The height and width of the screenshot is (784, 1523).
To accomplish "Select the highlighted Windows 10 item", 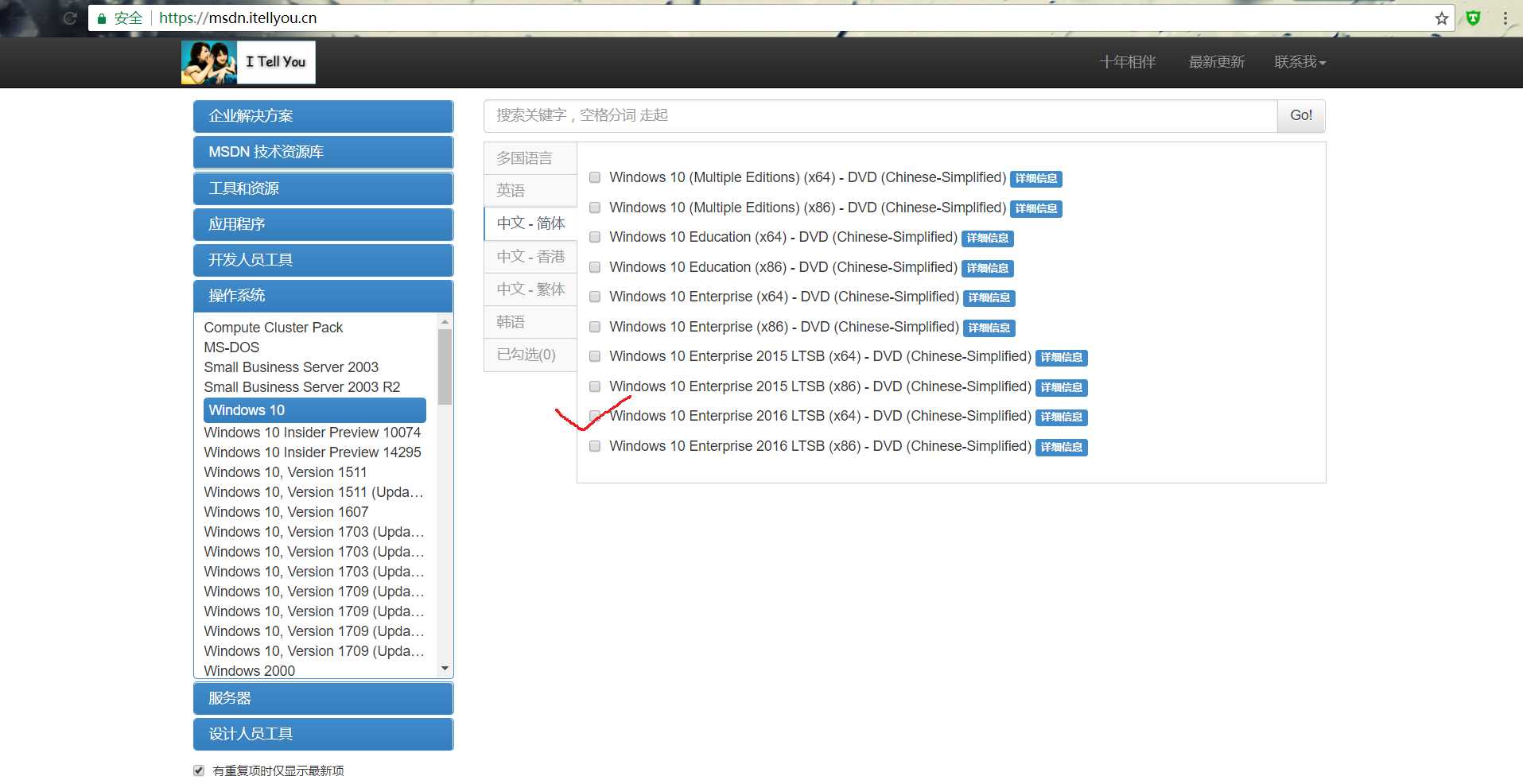I will pyautogui.click(x=315, y=410).
